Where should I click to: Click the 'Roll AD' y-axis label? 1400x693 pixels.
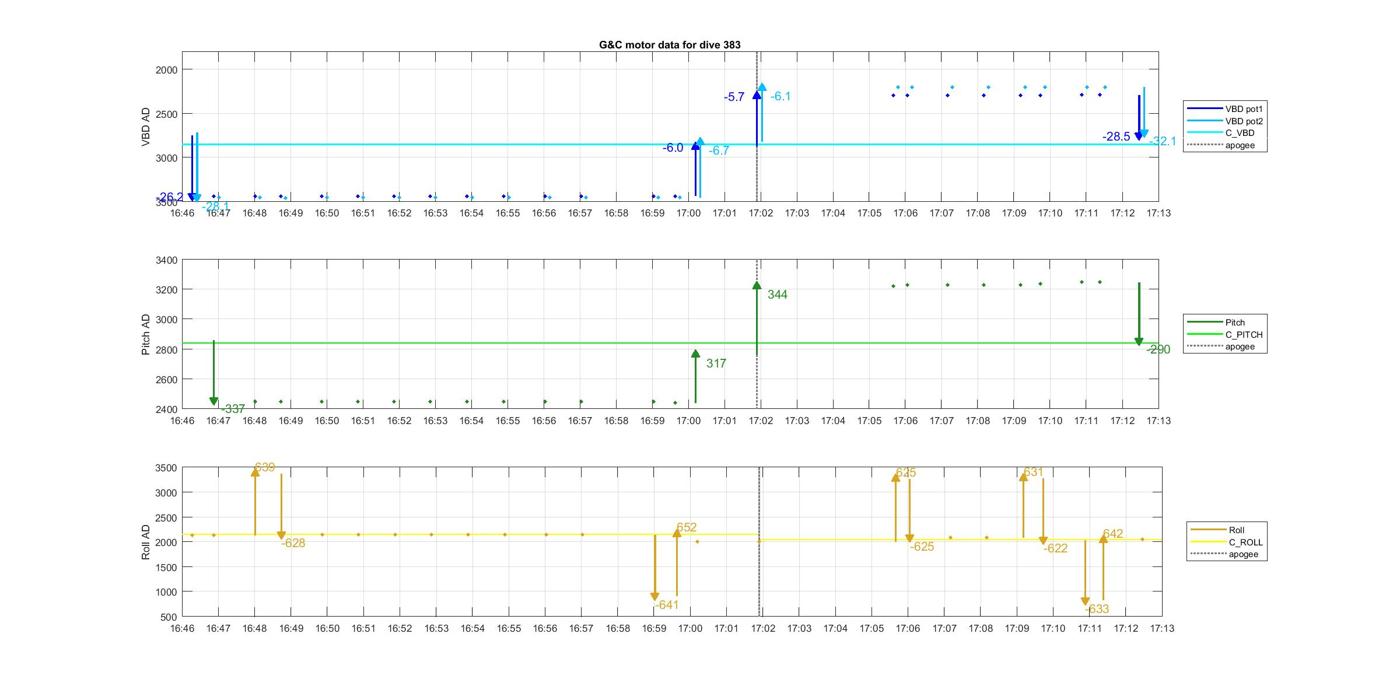point(147,541)
